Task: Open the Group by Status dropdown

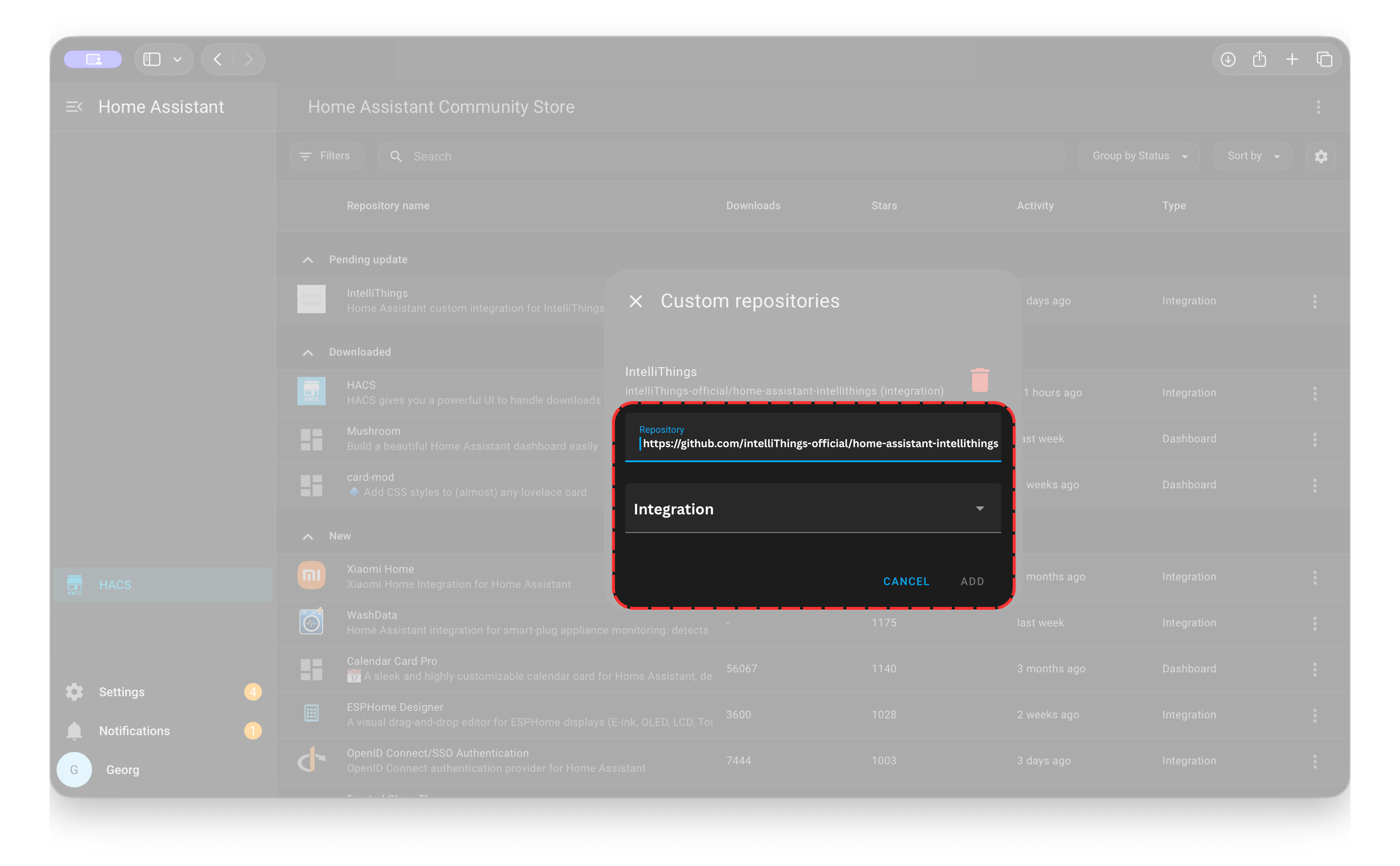Action: (1139, 156)
